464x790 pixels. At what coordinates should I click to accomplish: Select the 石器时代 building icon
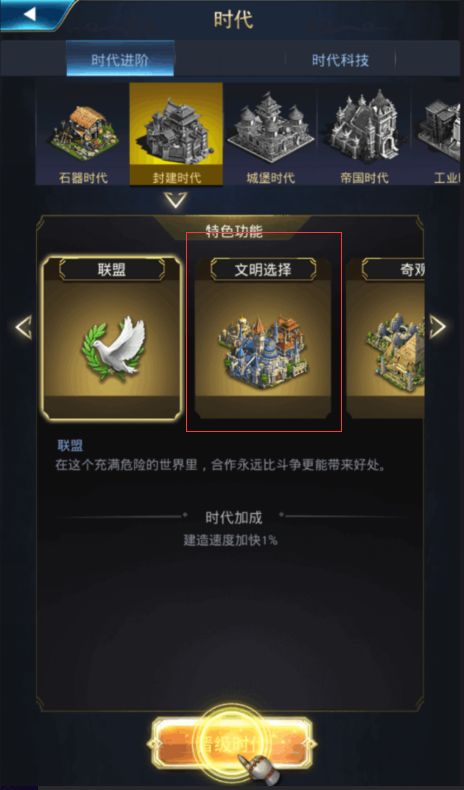[x=83, y=132]
